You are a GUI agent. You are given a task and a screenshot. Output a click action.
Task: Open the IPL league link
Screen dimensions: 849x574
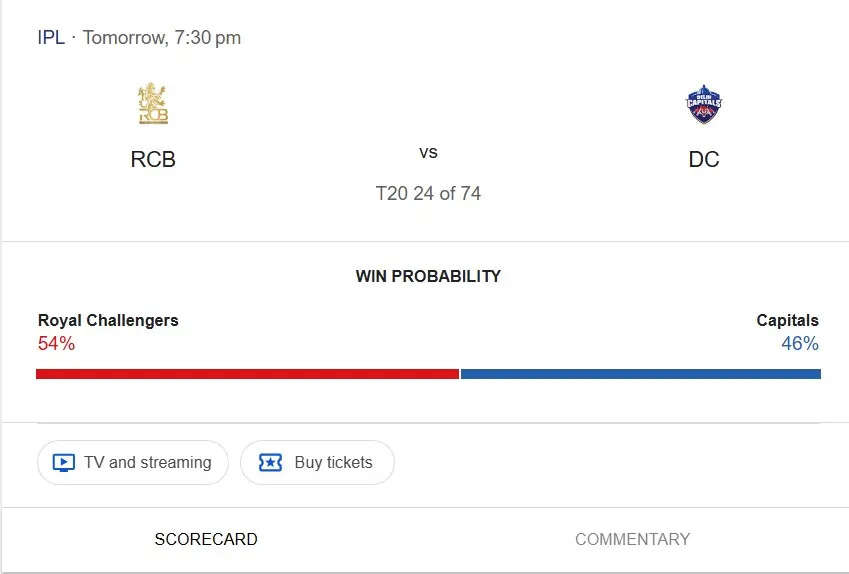(51, 38)
